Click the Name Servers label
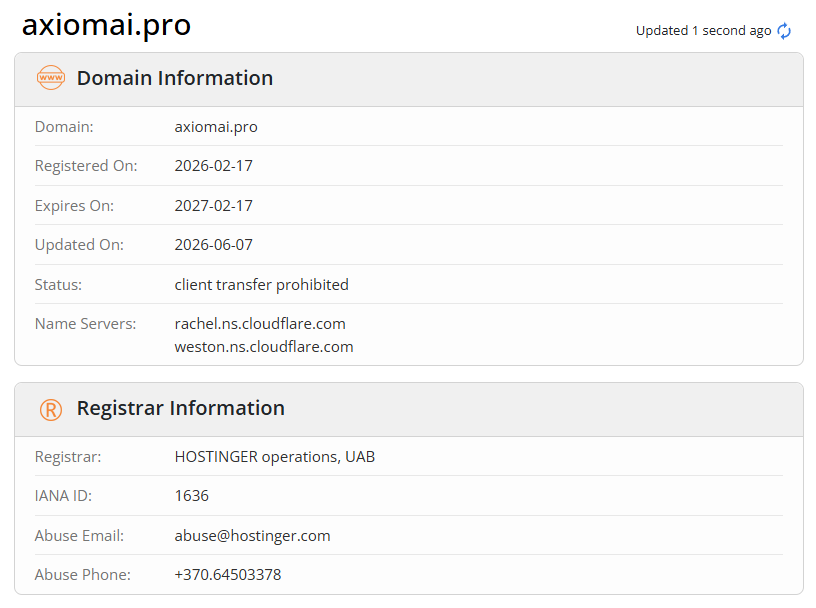Screen dimensions: 816x608 (85, 324)
